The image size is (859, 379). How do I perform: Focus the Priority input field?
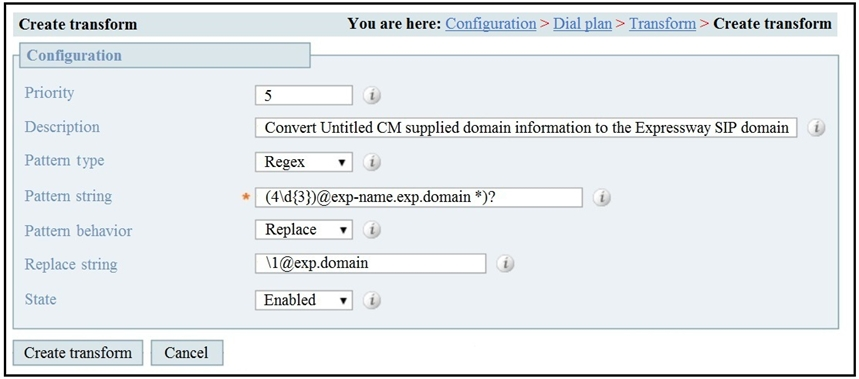(x=304, y=96)
